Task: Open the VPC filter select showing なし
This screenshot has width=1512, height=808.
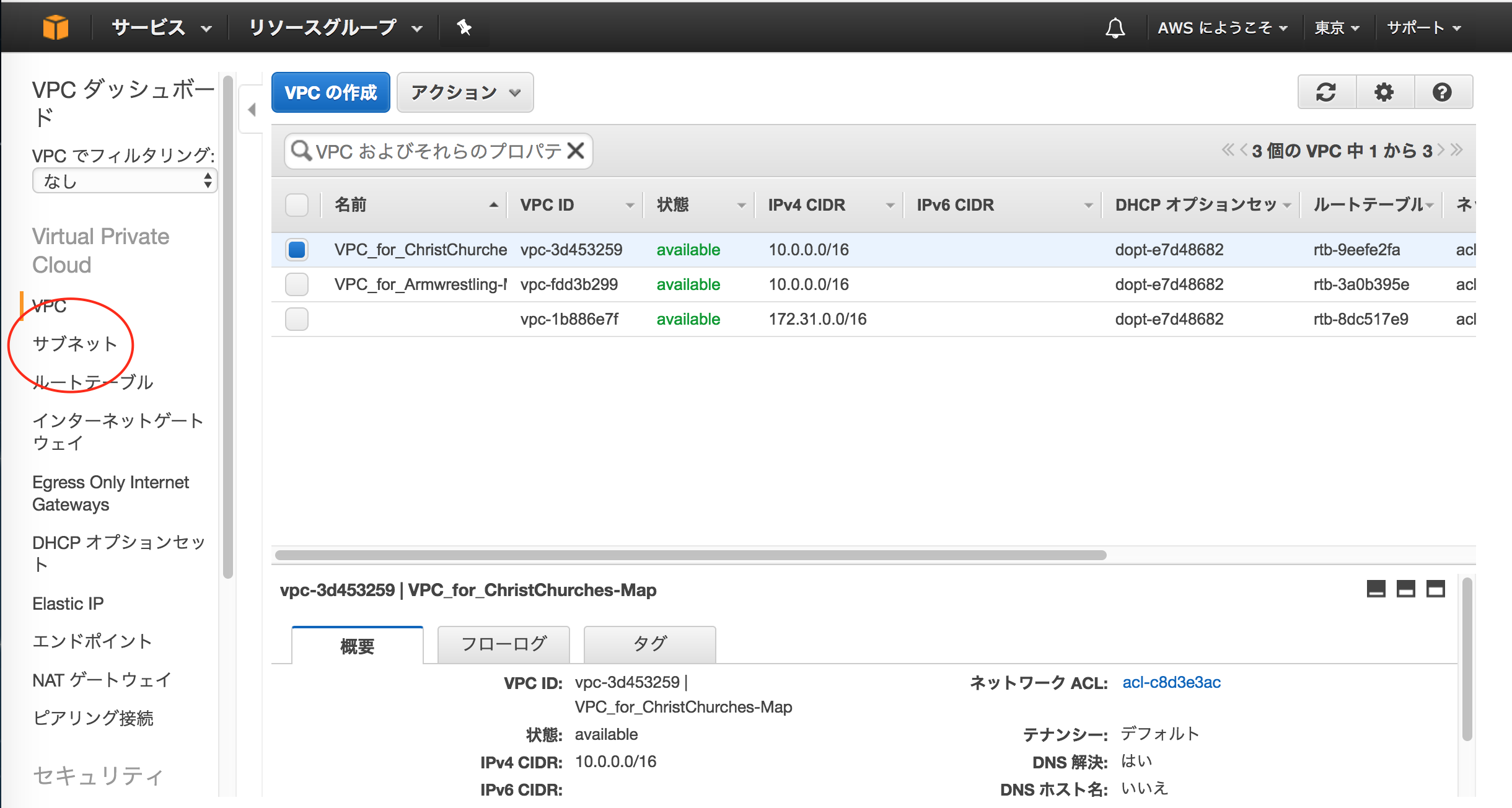Action: pos(125,181)
